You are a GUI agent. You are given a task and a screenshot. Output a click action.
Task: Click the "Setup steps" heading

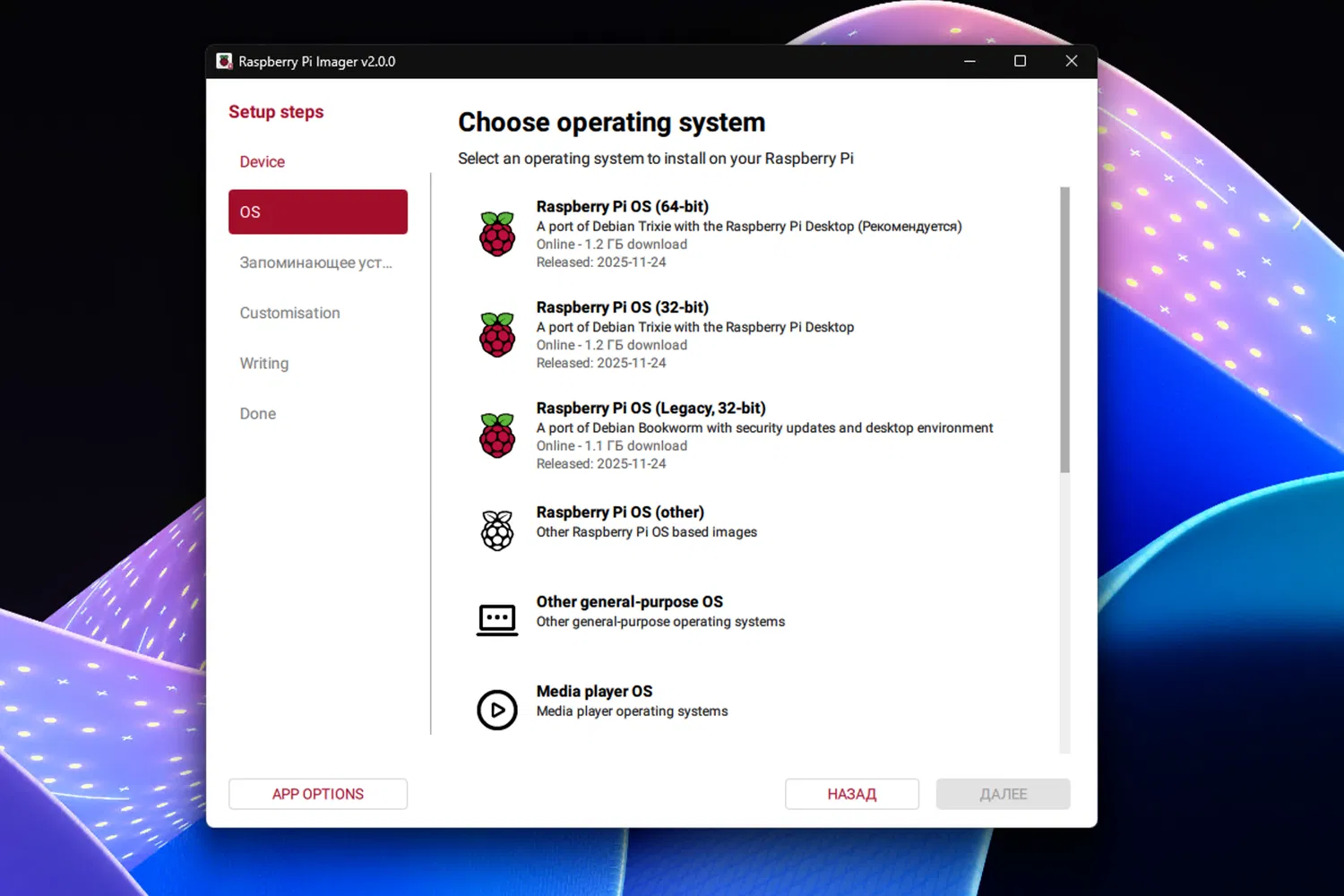pos(276,112)
